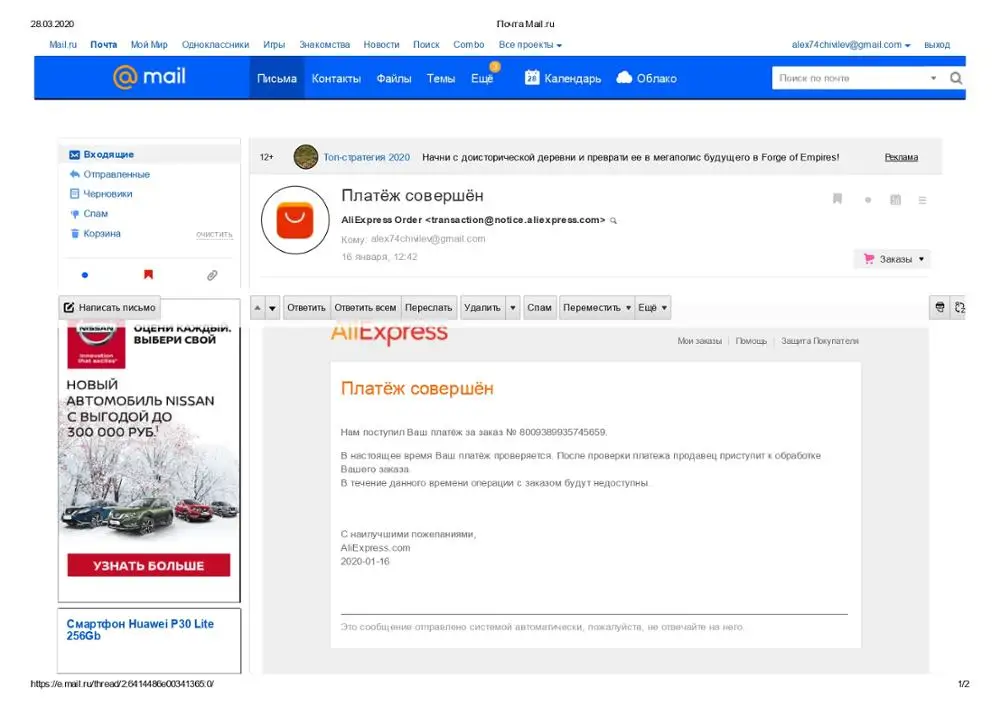Filter by the attachments paperclip icon

212,275
